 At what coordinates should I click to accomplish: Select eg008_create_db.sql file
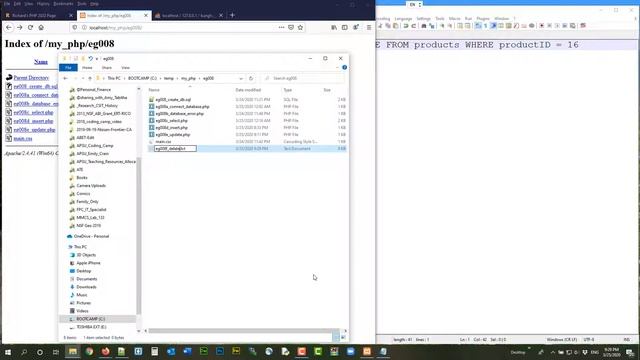coord(173,100)
